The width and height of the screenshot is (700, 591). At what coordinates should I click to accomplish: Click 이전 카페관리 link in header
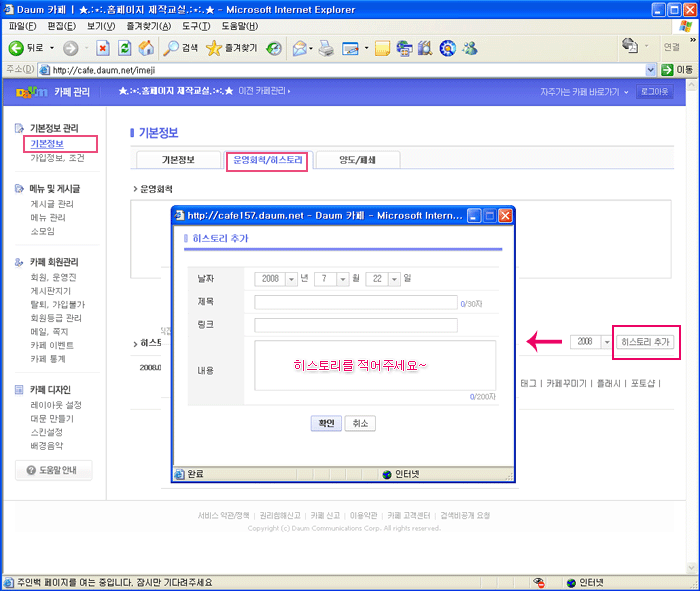[264, 91]
